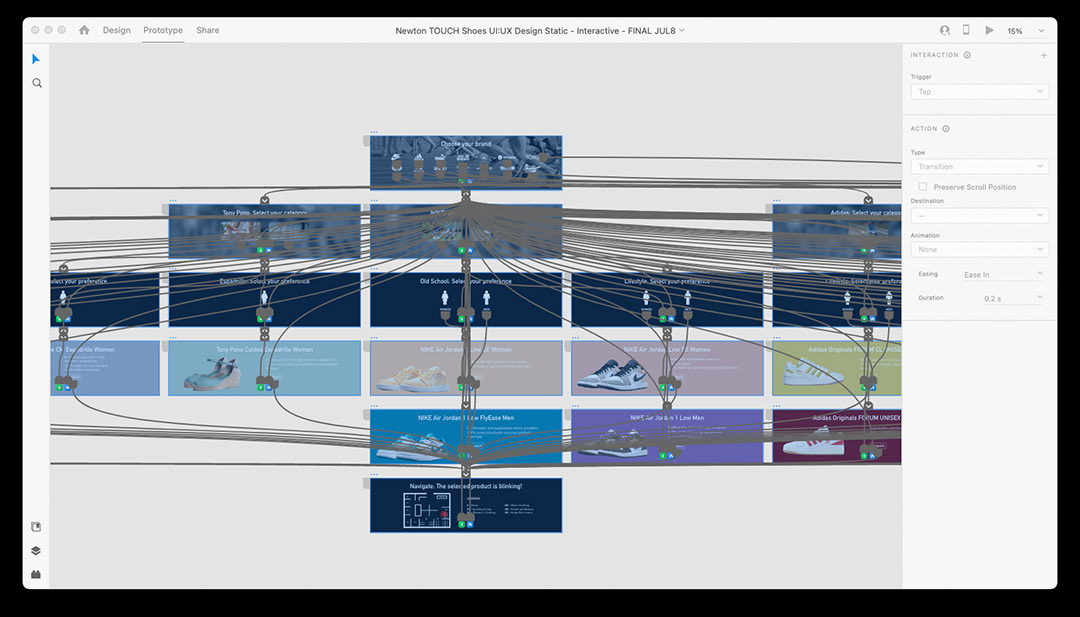Click the mobile device preview icon
Screen dimensions: 1080x617
[966, 30]
